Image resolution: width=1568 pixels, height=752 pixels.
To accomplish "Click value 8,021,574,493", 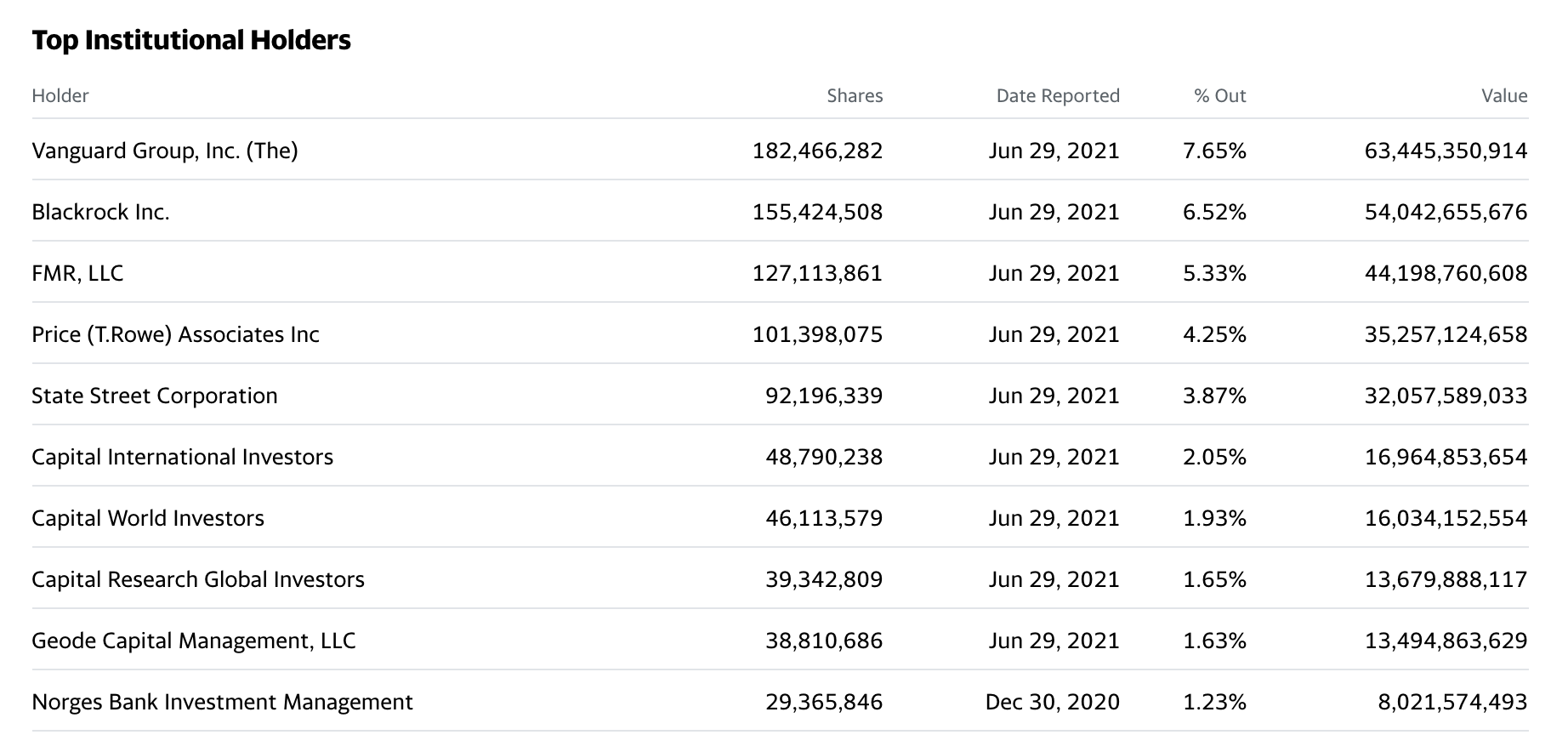I will [1452, 702].
